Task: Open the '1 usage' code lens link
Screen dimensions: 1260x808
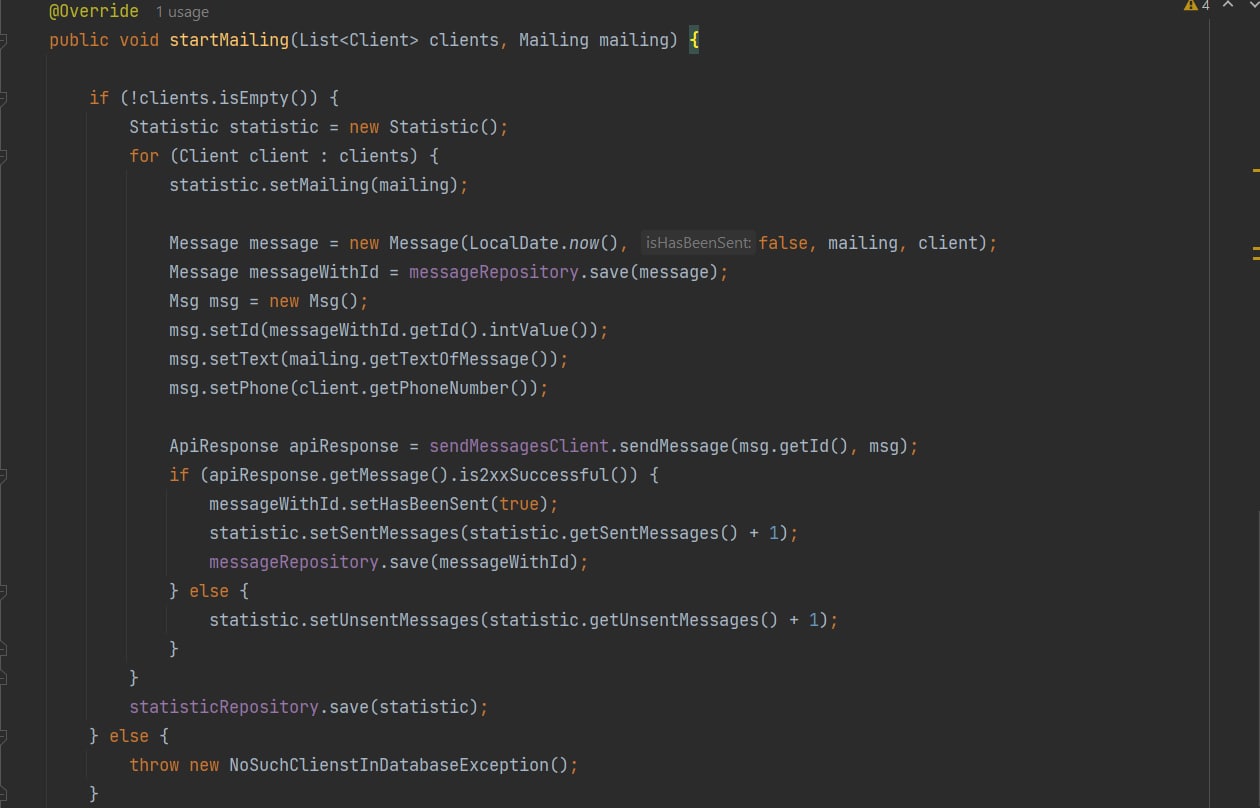Action: [x=182, y=12]
